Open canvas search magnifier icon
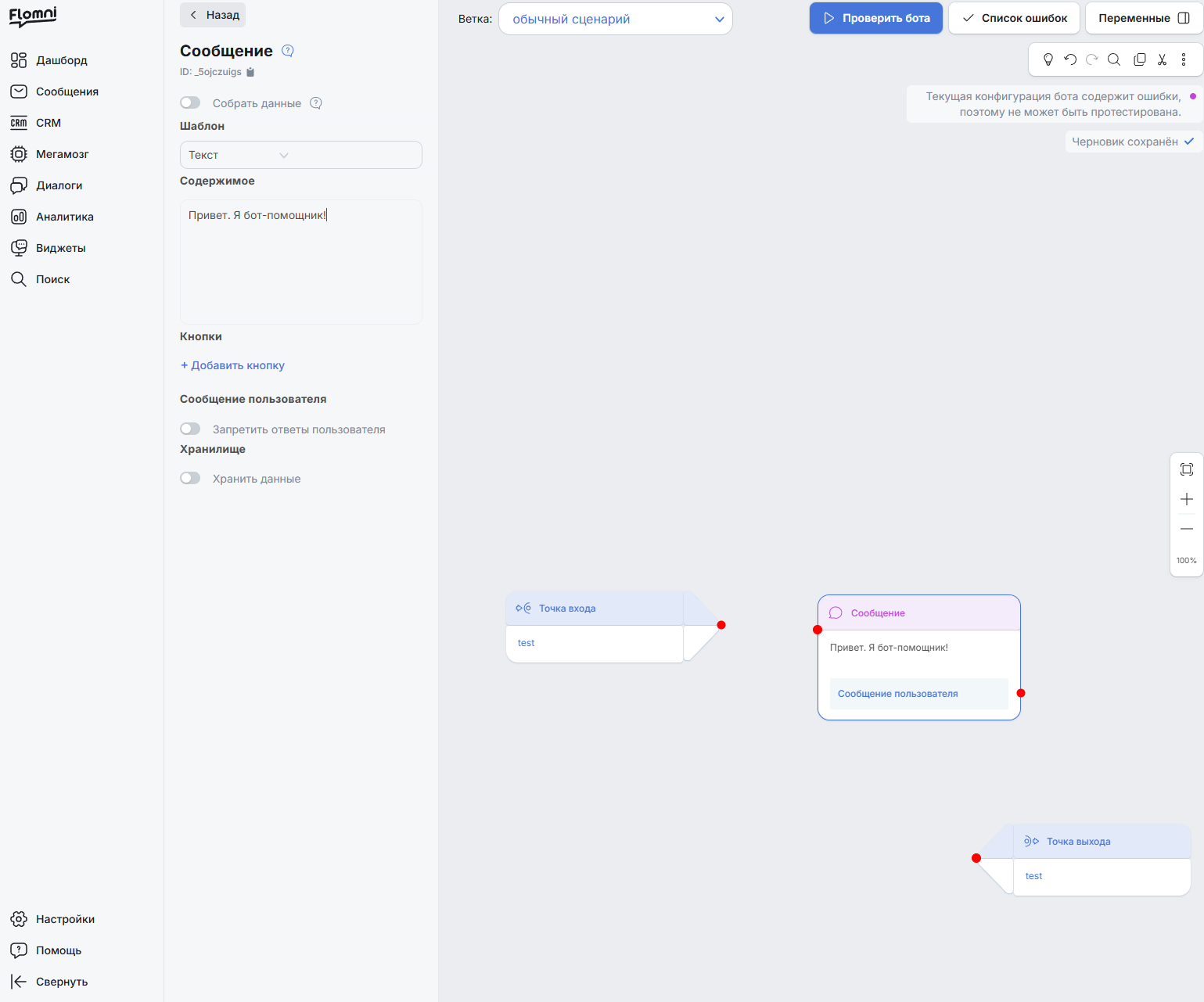1204x1002 pixels. (x=1114, y=59)
